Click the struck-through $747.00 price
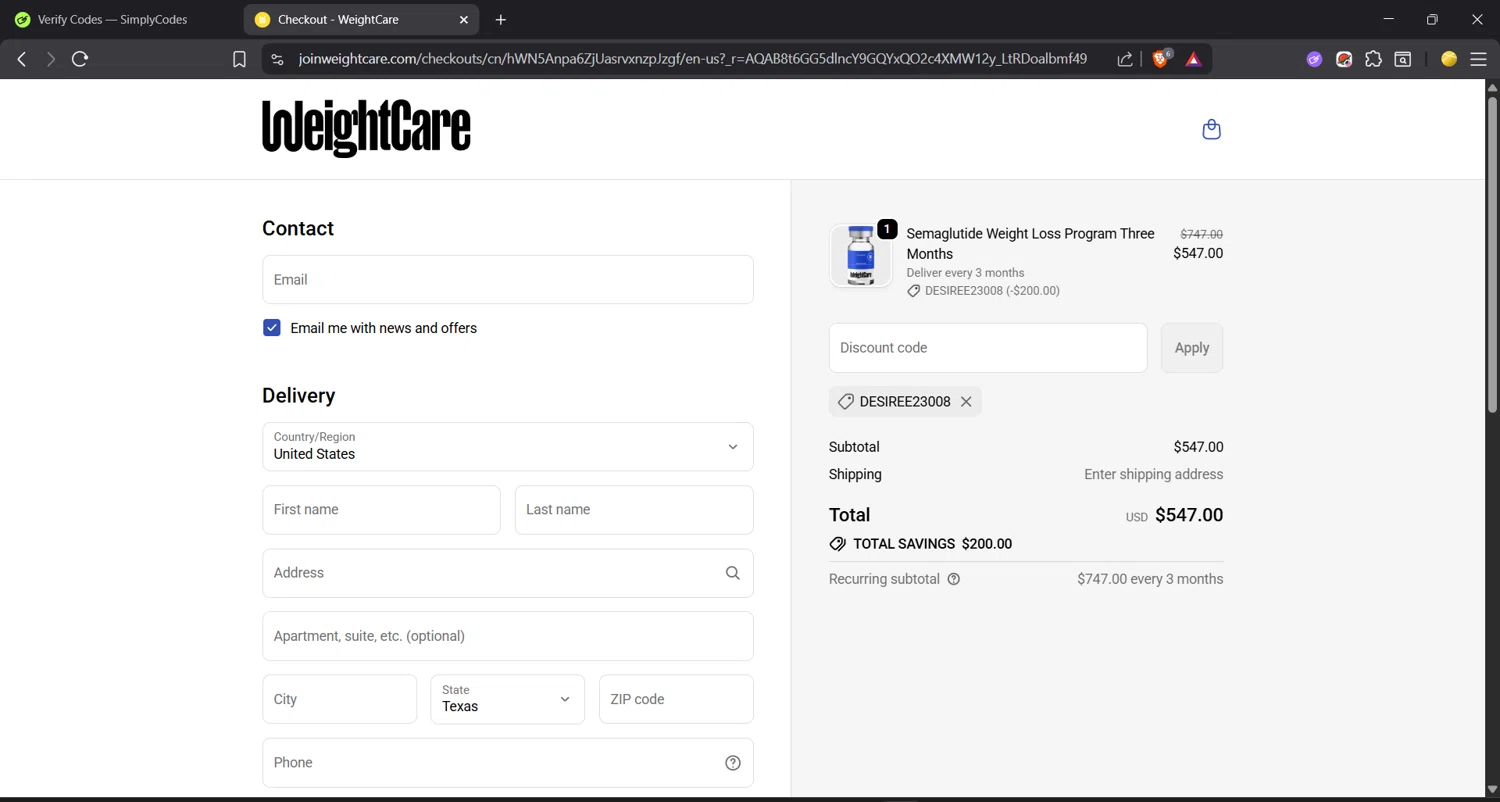 pyautogui.click(x=1201, y=235)
